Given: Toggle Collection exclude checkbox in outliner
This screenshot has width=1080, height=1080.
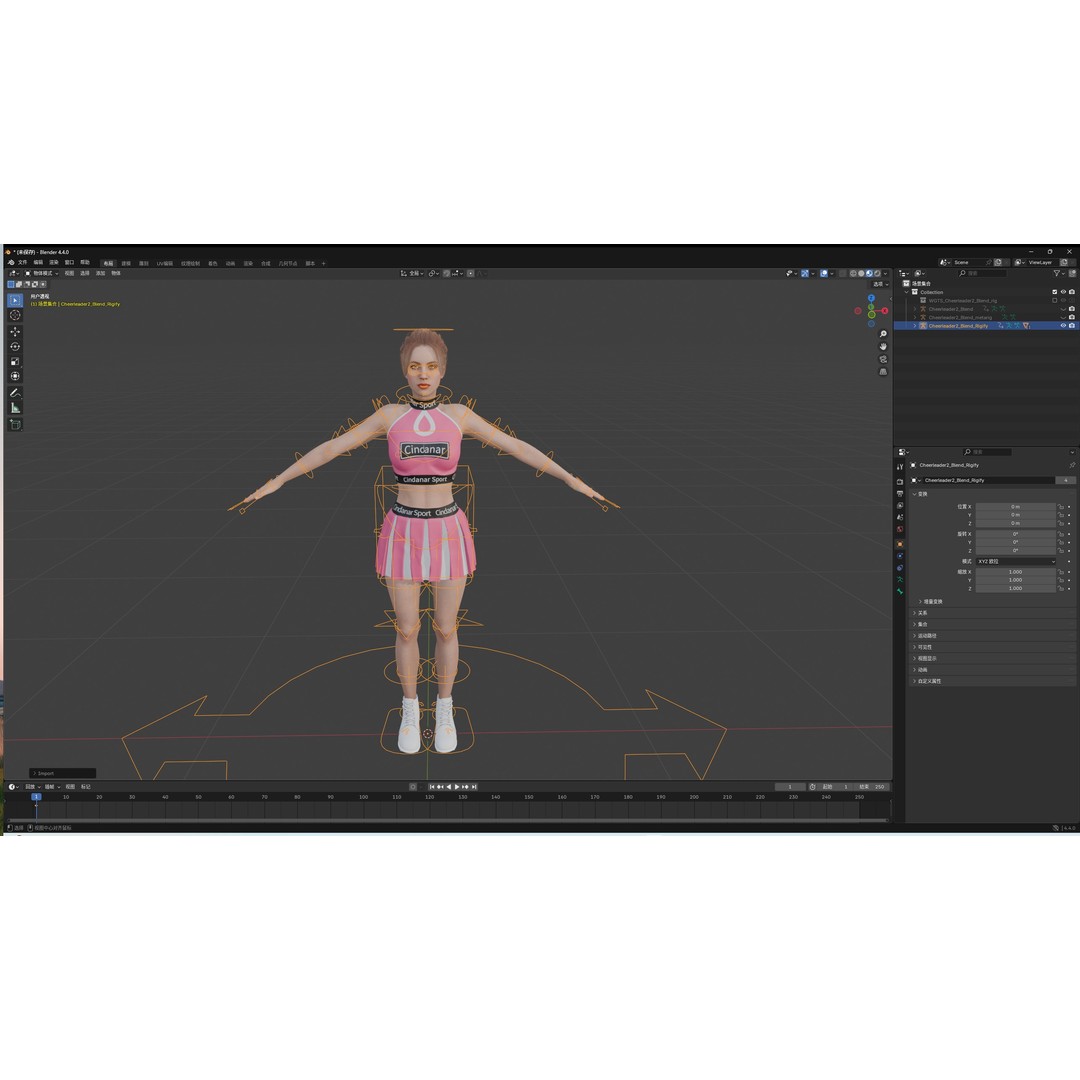Looking at the screenshot, I should pyautogui.click(x=1055, y=292).
